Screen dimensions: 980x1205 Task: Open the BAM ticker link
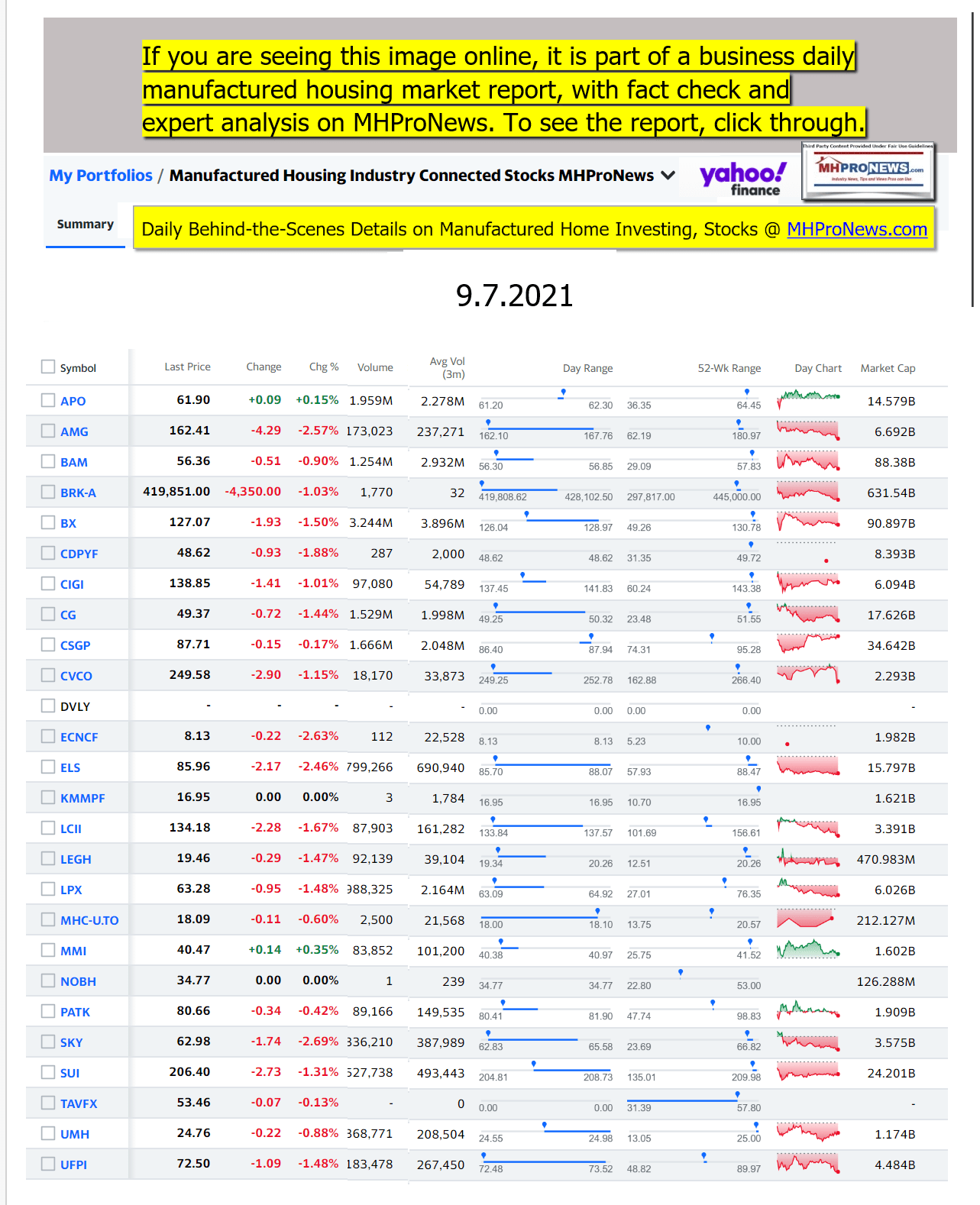pos(74,462)
